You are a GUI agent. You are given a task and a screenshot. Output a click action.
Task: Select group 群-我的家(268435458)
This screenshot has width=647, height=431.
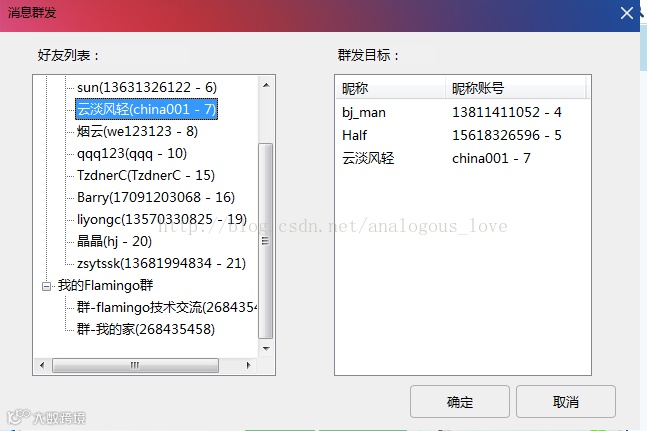146,329
